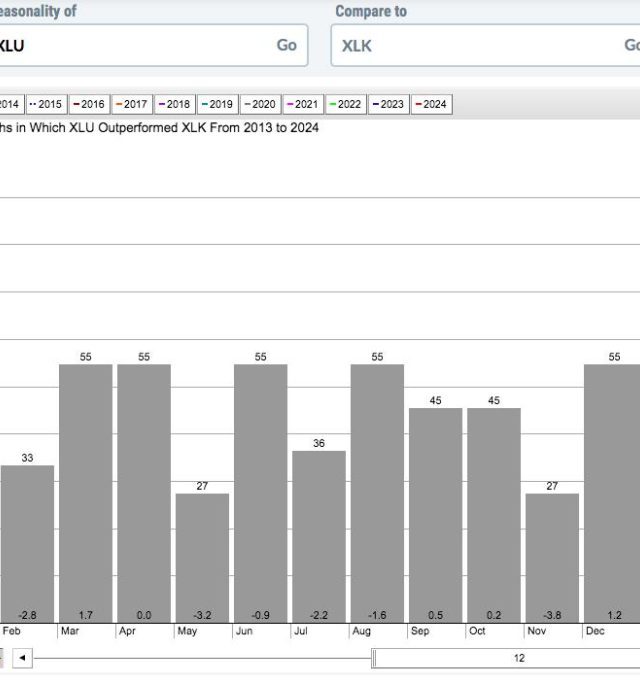Click the slider track left of the handle
Viewport: 640px width, 684px height.
coord(202,658)
